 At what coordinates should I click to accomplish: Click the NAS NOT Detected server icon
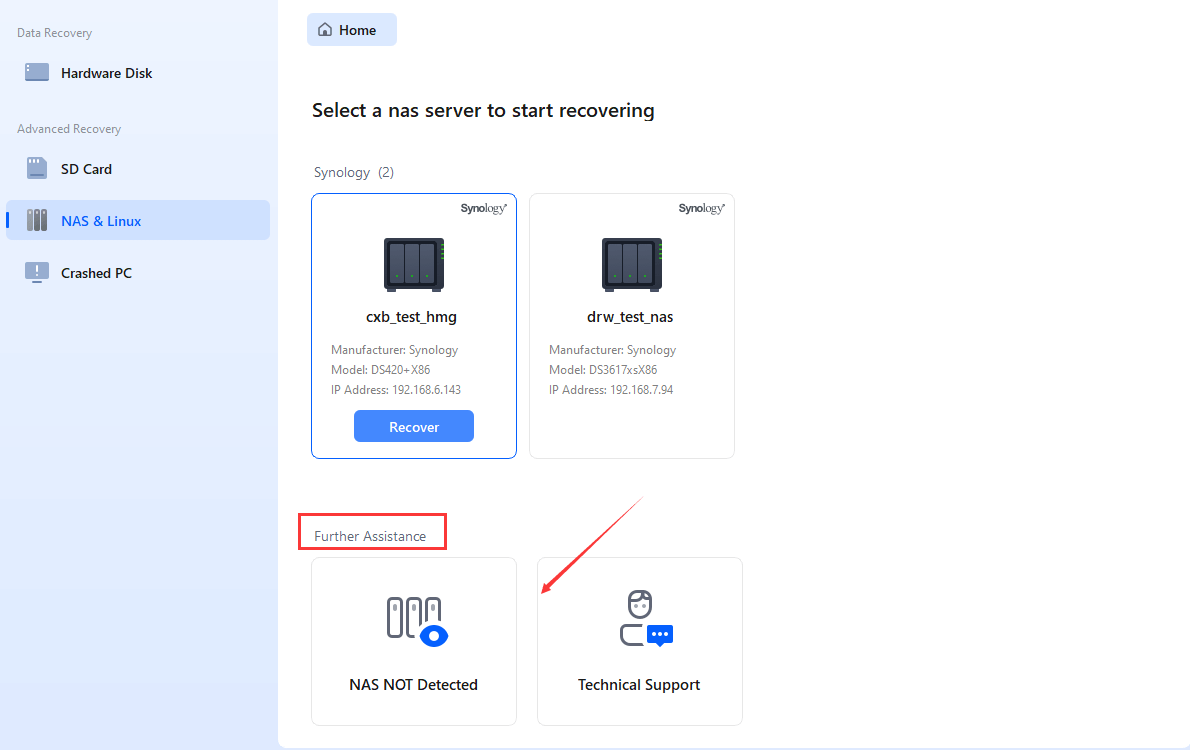point(413,620)
